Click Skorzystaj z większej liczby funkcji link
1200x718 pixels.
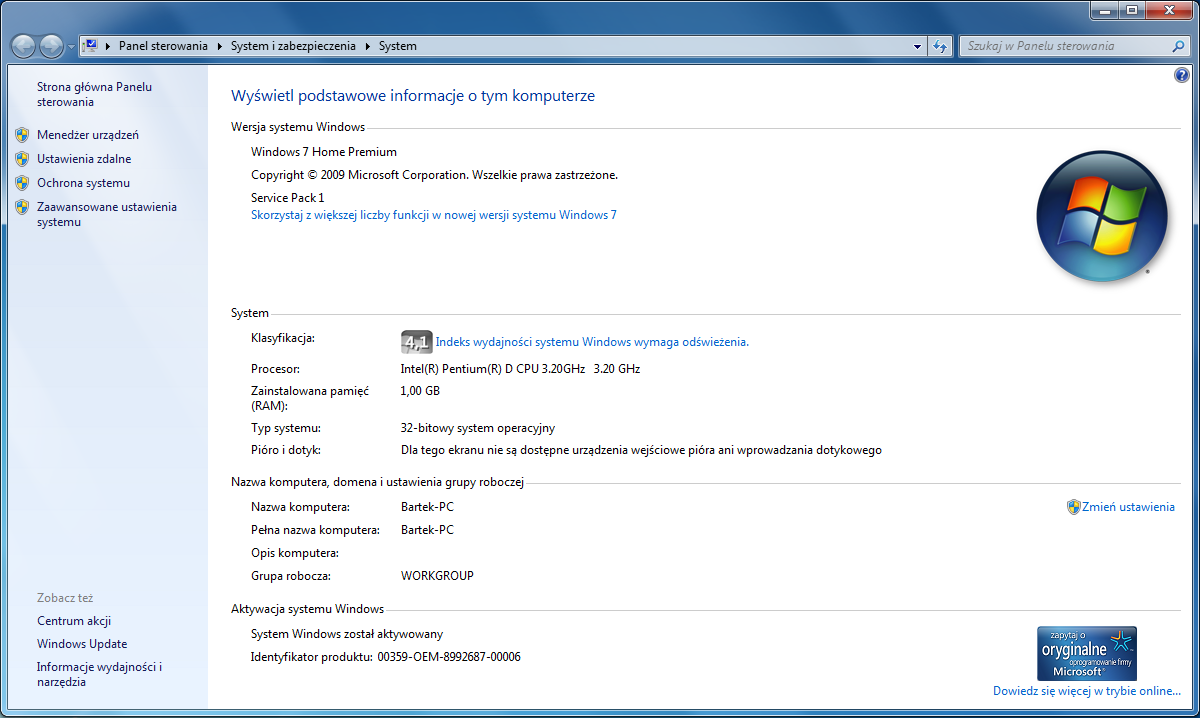(434, 215)
